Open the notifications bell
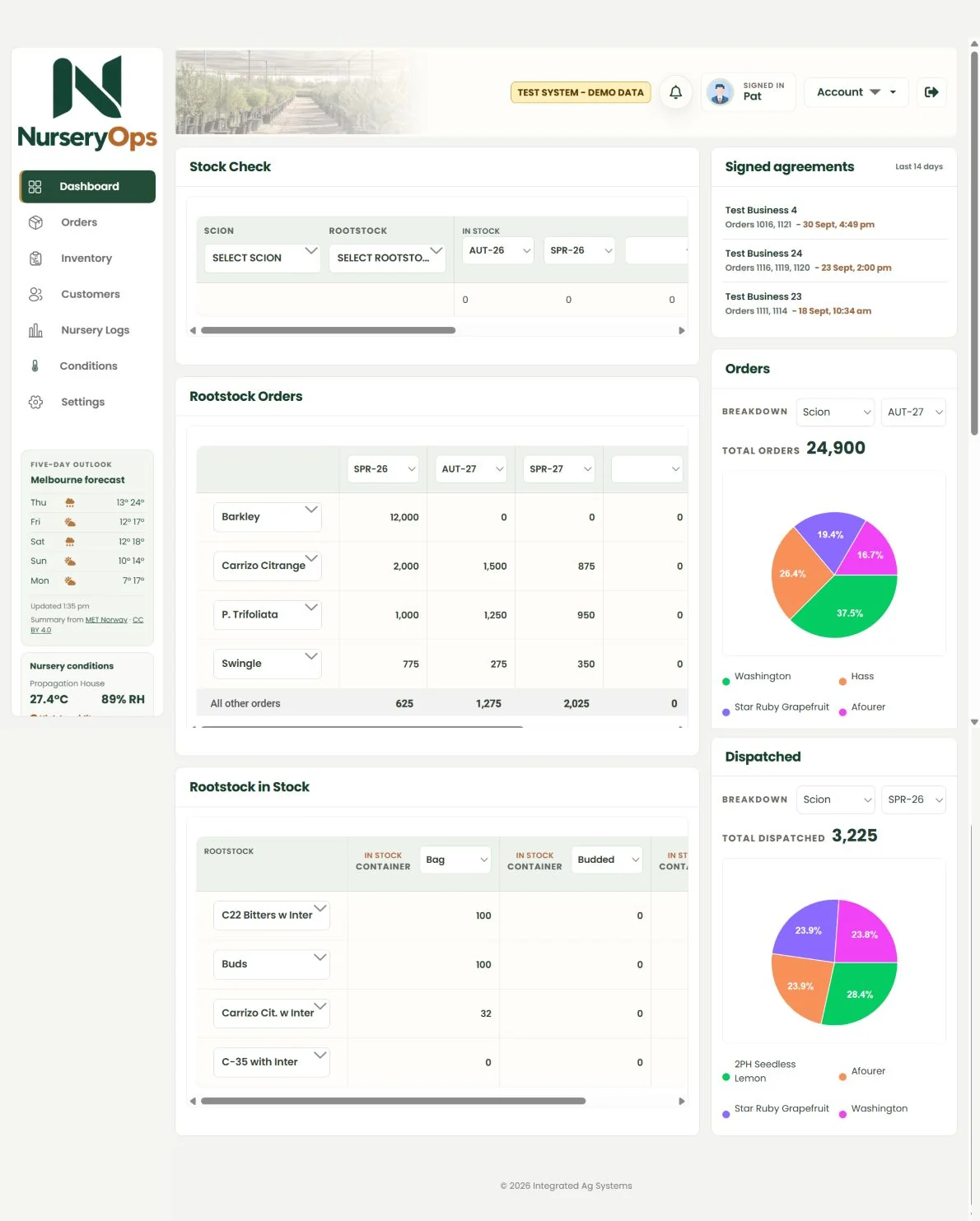The image size is (980, 1221). pos(675,92)
